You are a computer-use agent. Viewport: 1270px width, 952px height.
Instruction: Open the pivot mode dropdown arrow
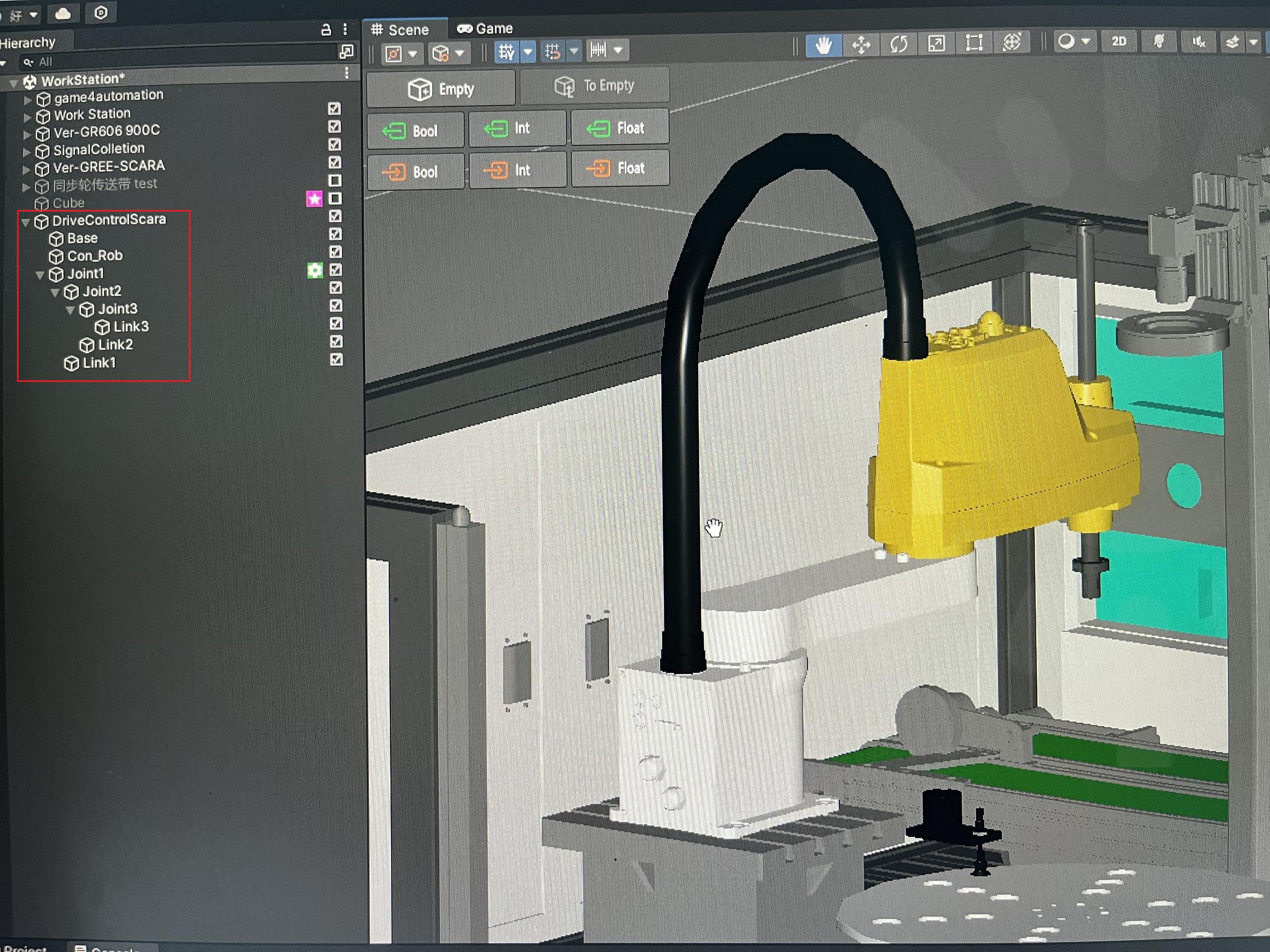413,54
